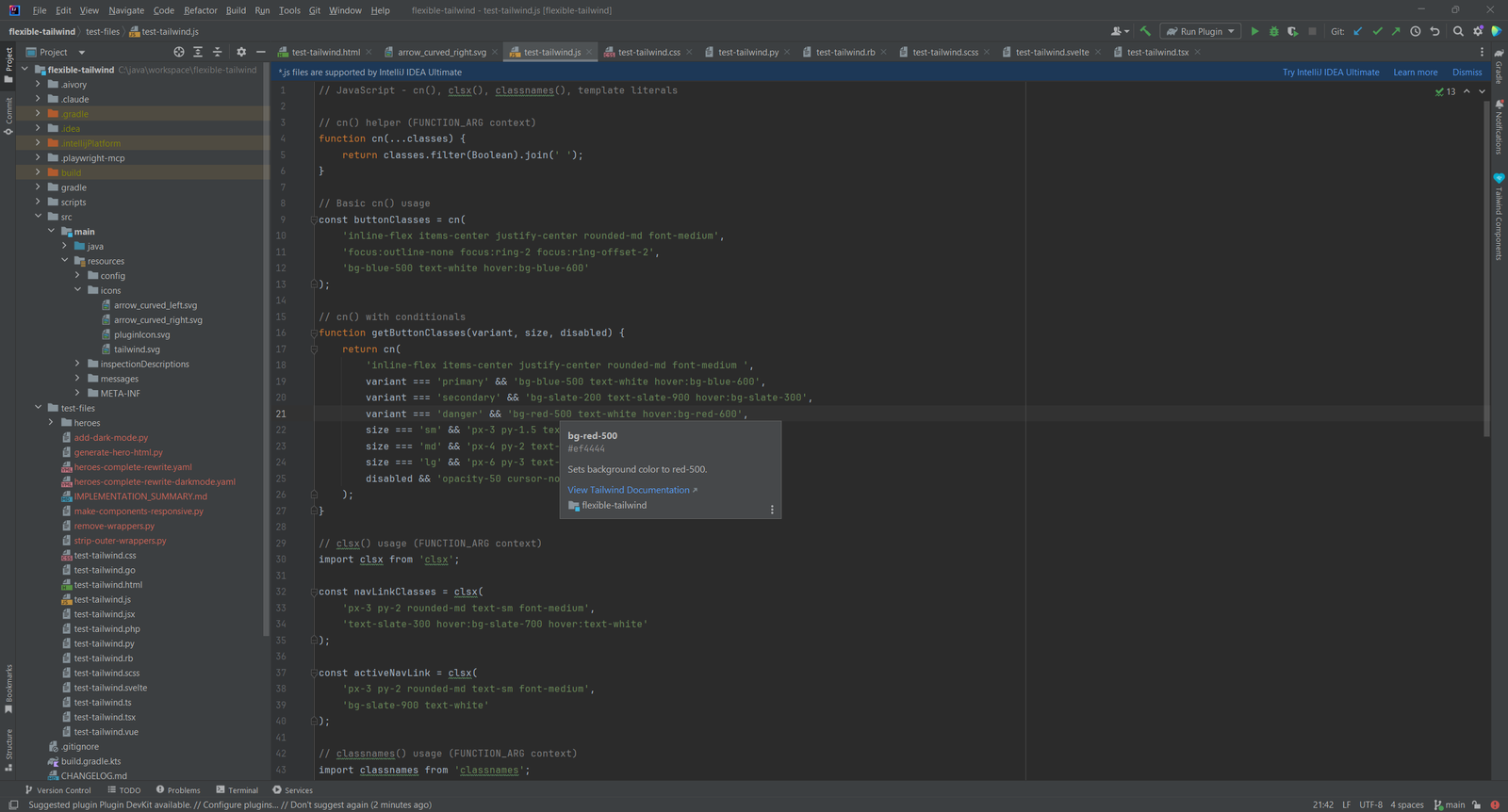The image size is (1508, 812).
Task: Open the Problems tool window
Action: 178,790
